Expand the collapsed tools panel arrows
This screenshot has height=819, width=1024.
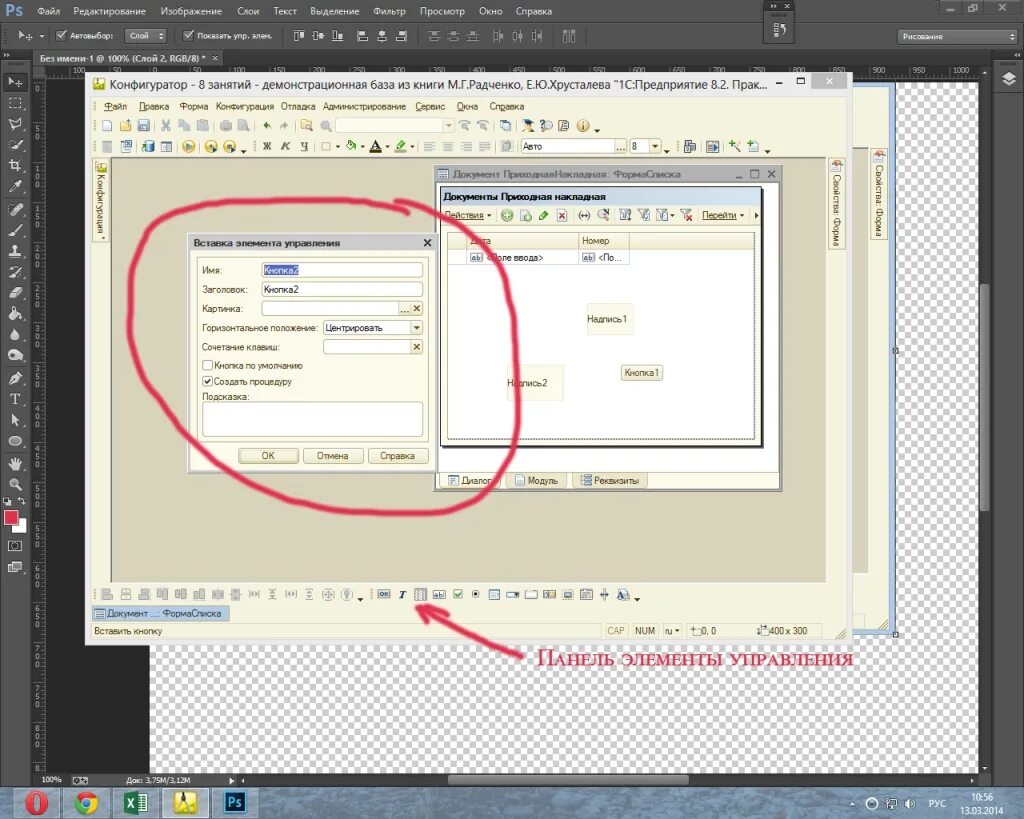[7, 56]
